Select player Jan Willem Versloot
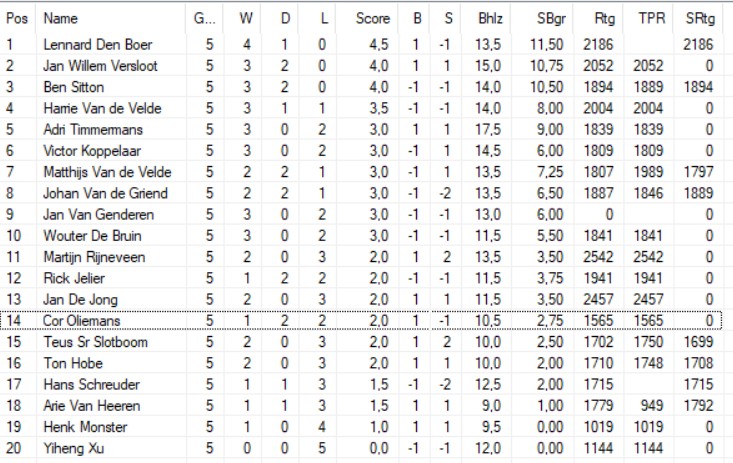Image resolution: width=733 pixels, height=463 pixels. point(99,65)
